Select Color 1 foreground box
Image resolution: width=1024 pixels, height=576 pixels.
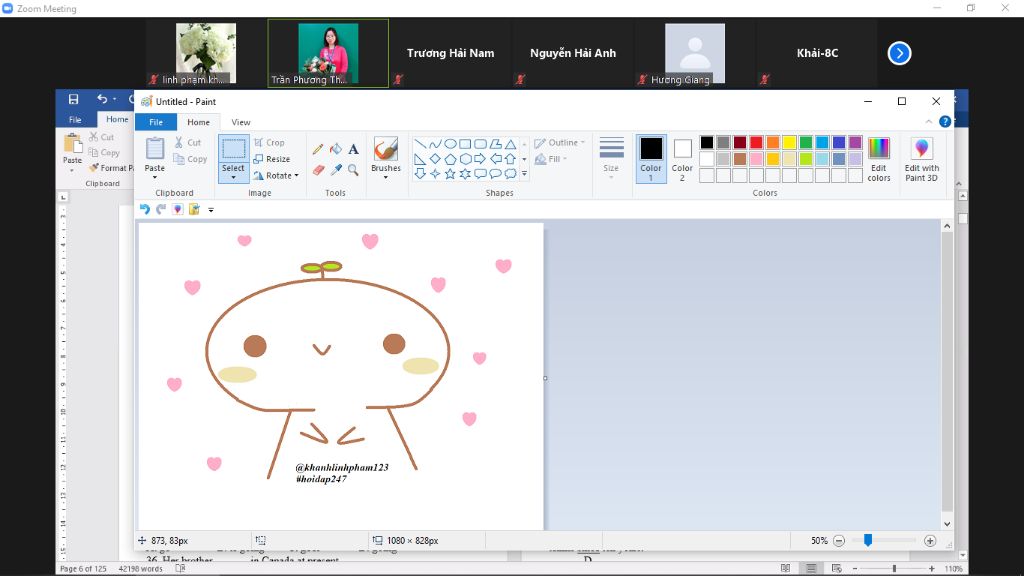[x=650, y=159]
